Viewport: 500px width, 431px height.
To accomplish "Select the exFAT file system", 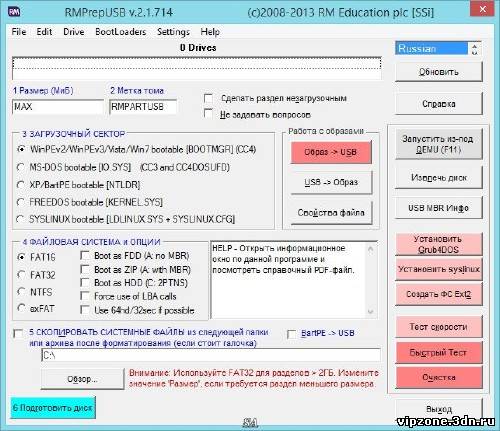I will [22, 308].
